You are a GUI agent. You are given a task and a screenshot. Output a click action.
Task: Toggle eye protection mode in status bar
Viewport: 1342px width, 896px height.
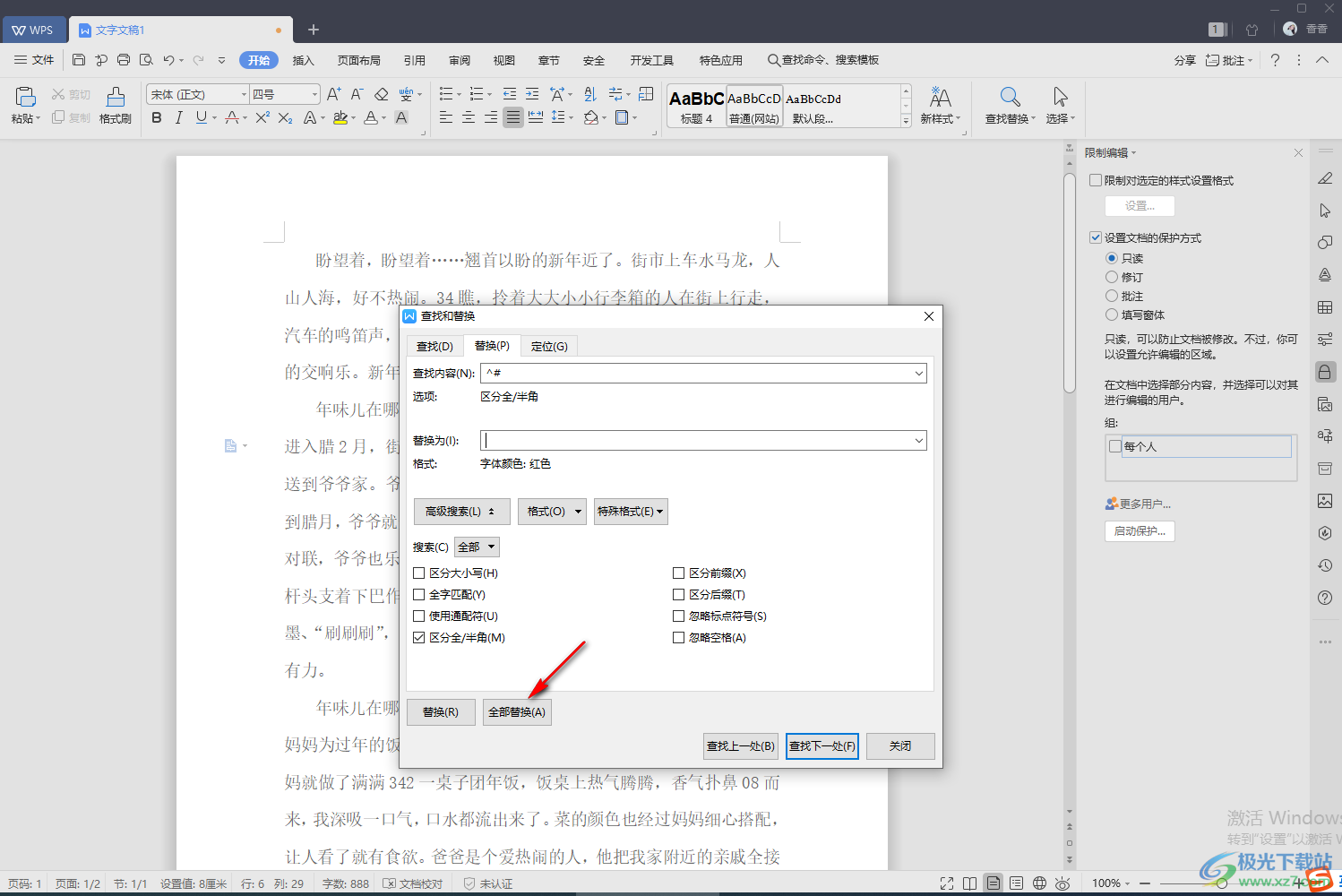(x=1062, y=883)
